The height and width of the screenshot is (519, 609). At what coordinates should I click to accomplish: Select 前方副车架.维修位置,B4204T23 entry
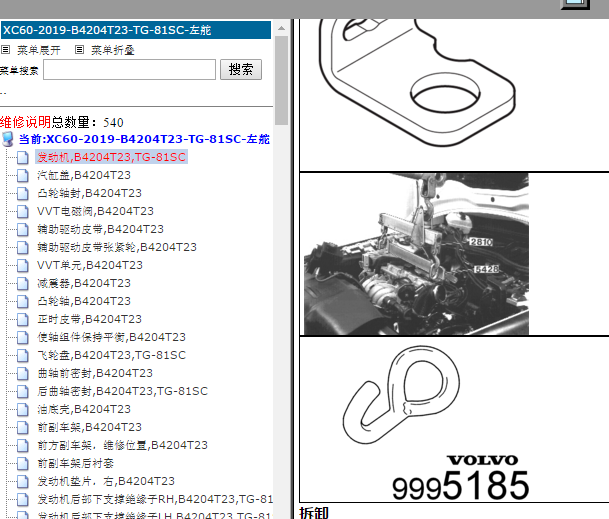pos(122,445)
